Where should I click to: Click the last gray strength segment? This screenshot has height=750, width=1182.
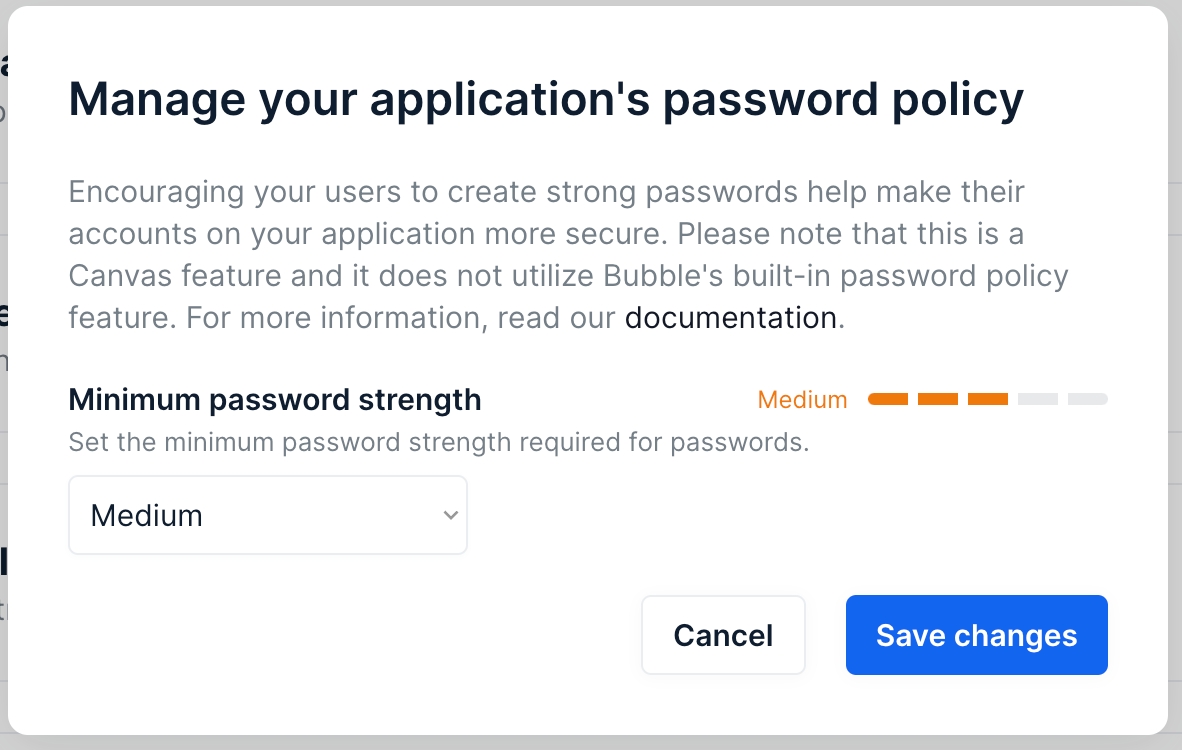click(x=1088, y=399)
